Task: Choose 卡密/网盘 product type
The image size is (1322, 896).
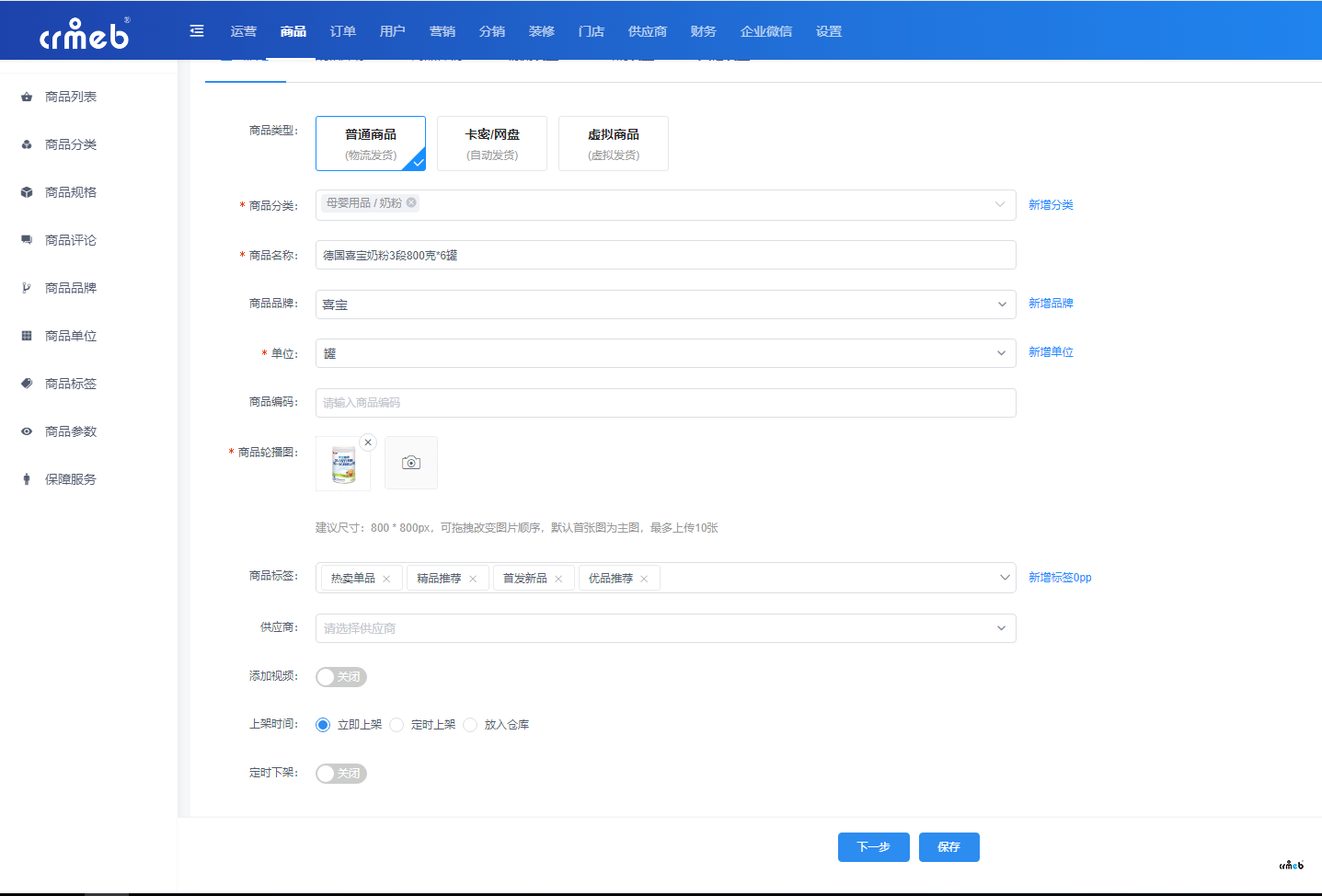Action: [492, 144]
